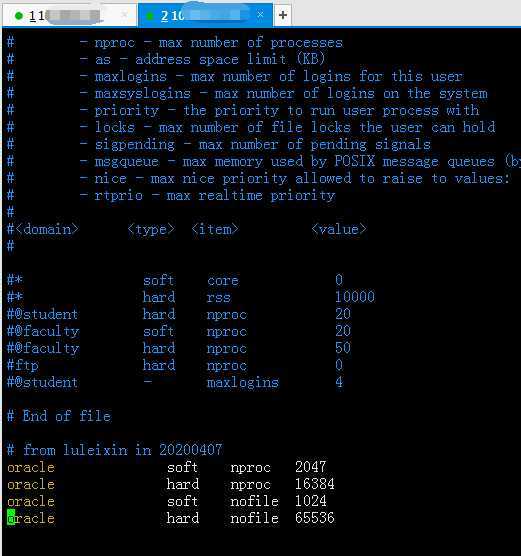Image resolution: width=521 pixels, height=556 pixels.
Task: Click 'soft' in the #* core row
Action: pos(159,280)
